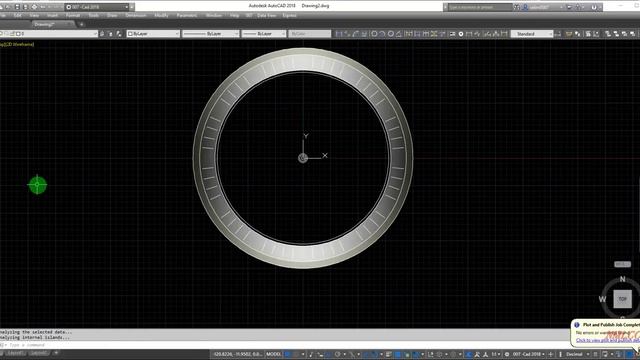640x360 pixels.
Task: Open the Decimal units dropdown
Action: tap(577, 354)
